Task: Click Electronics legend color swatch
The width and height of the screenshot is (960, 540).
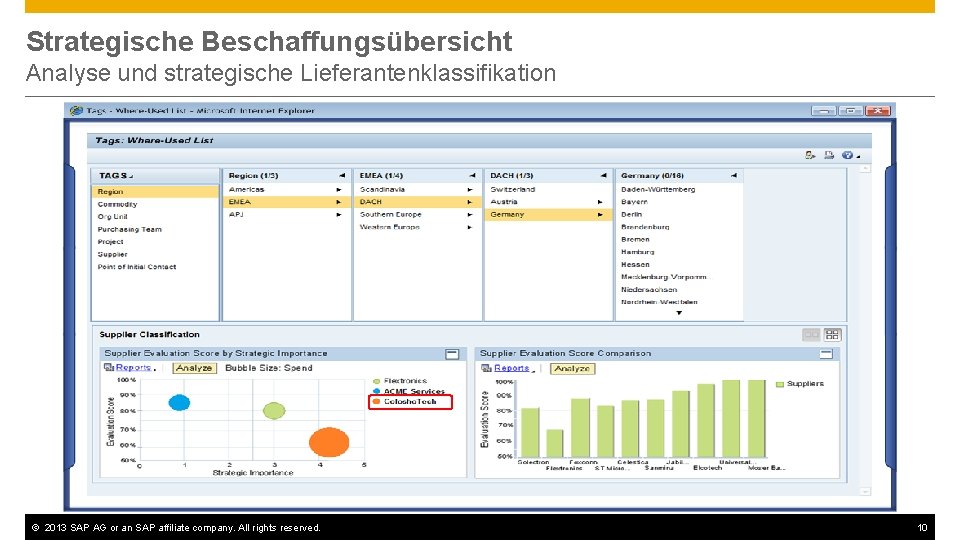Action: click(x=377, y=381)
